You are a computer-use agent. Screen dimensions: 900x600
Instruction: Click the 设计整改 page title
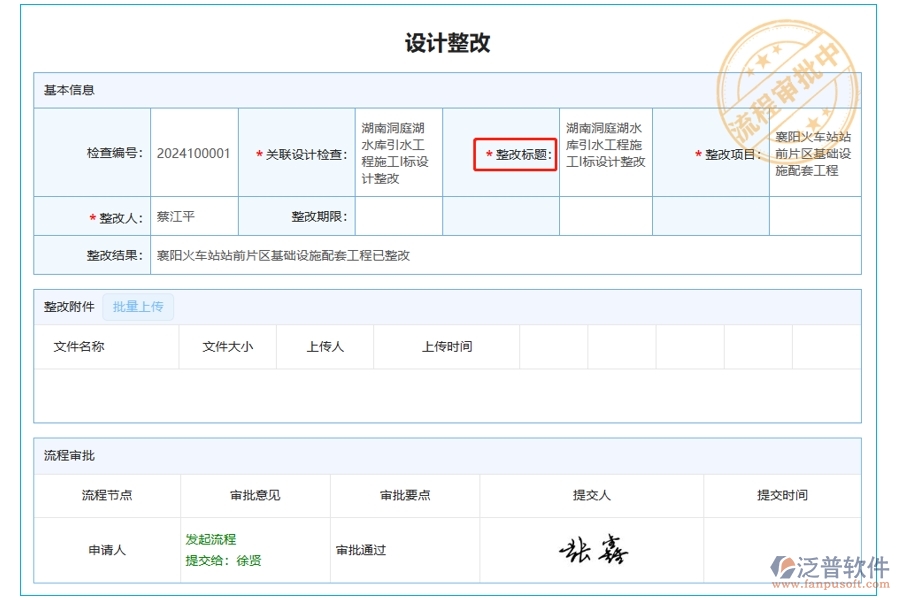point(449,43)
